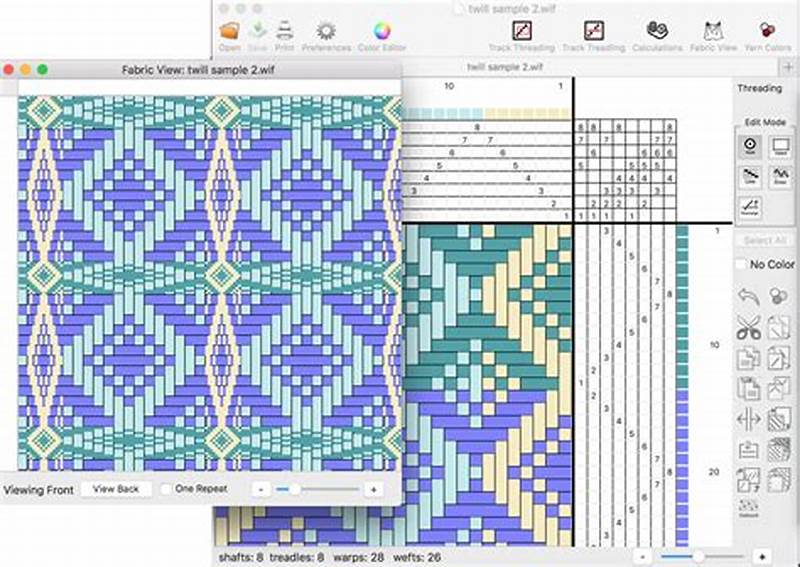Screen dimensions: 800x567
Task: Zoom in draft with bottom plus button
Action: [x=762, y=557]
